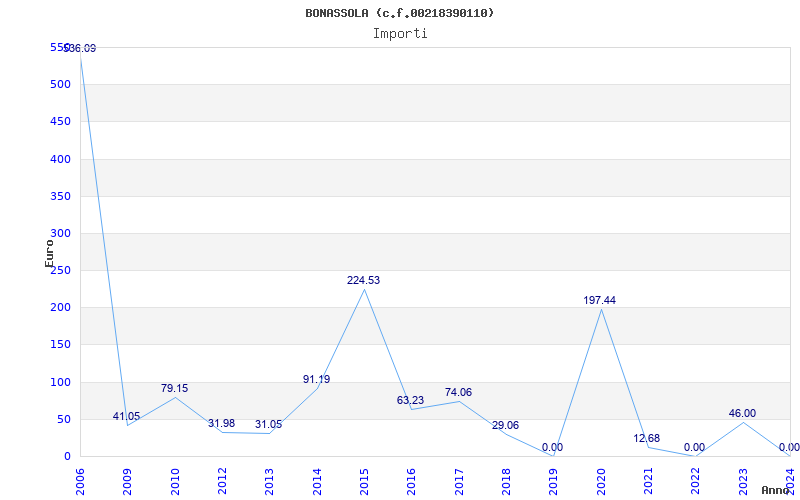Select the 2020 year label
Viewport: 800px width, 500px height.
tap(601, 481)
